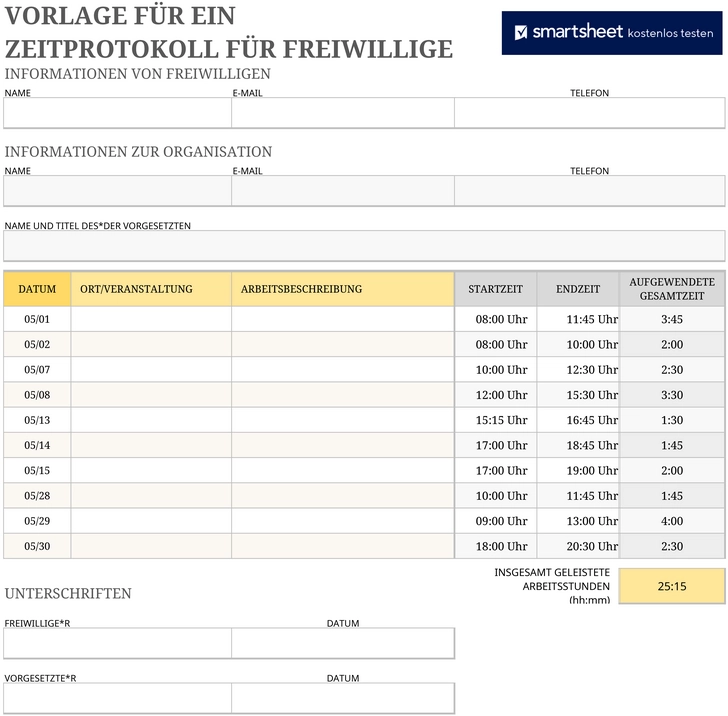728x716 pixels.
Task: Select end time 16:45 Uhr cell
Action: (x=578, y=420)
